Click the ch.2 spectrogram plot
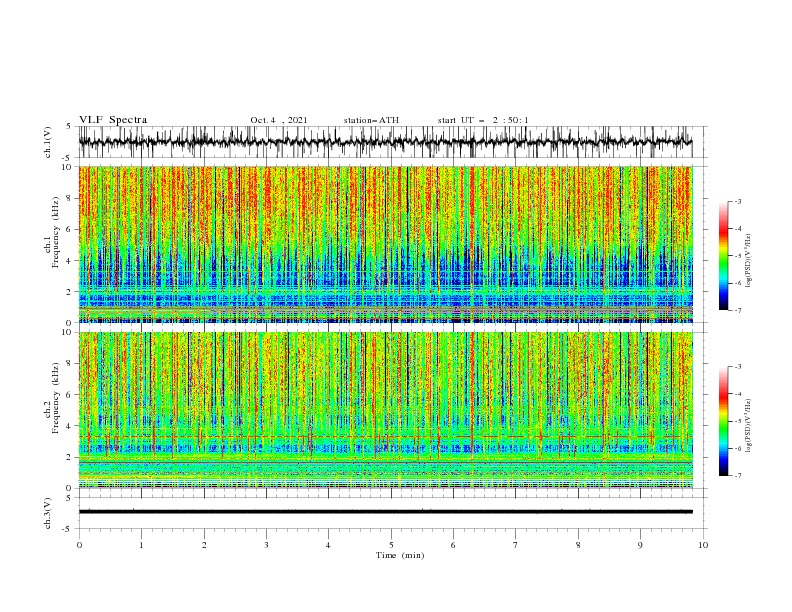This screenshot has width=792, height=612. click(x=385, y=410)
